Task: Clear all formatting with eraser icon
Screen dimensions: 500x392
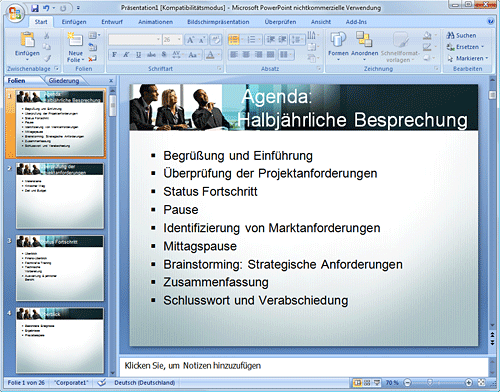Action: click(216, 40)
